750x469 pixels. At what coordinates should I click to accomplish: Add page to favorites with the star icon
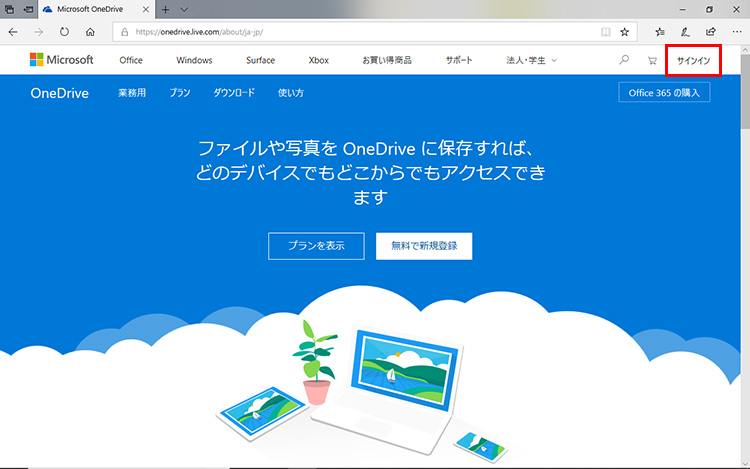click(624, 32)
